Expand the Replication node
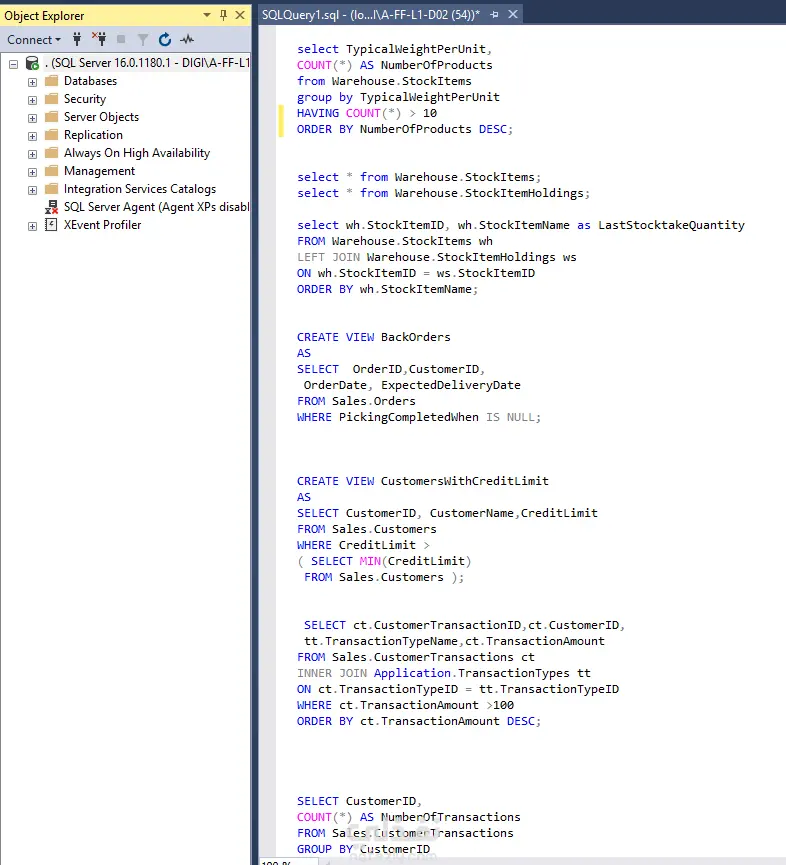The width and height of the screenshot is (786, 865). (33, 136)
